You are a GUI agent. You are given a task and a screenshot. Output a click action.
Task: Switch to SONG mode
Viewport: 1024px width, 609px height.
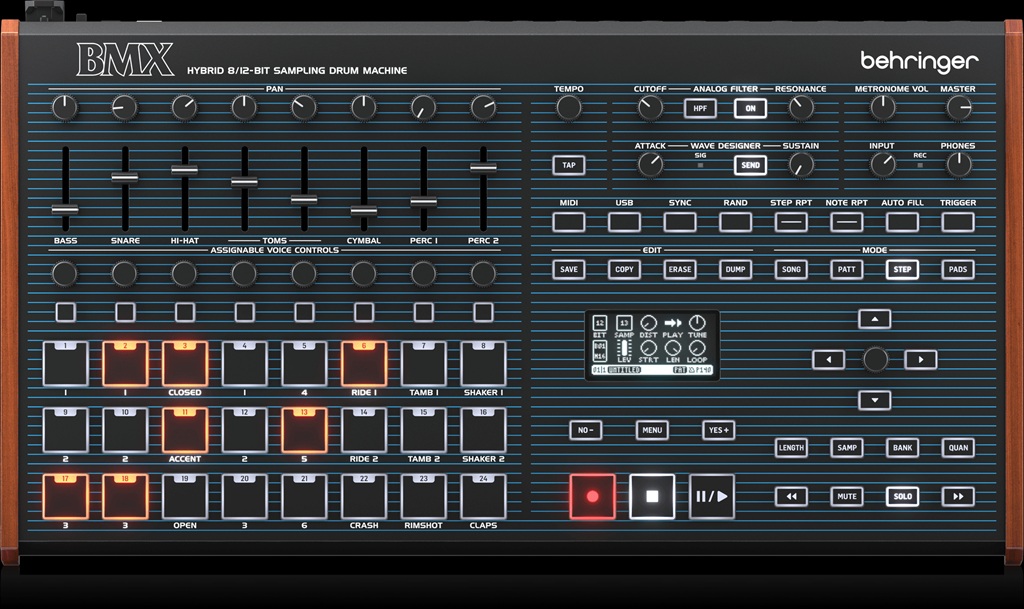791,269
